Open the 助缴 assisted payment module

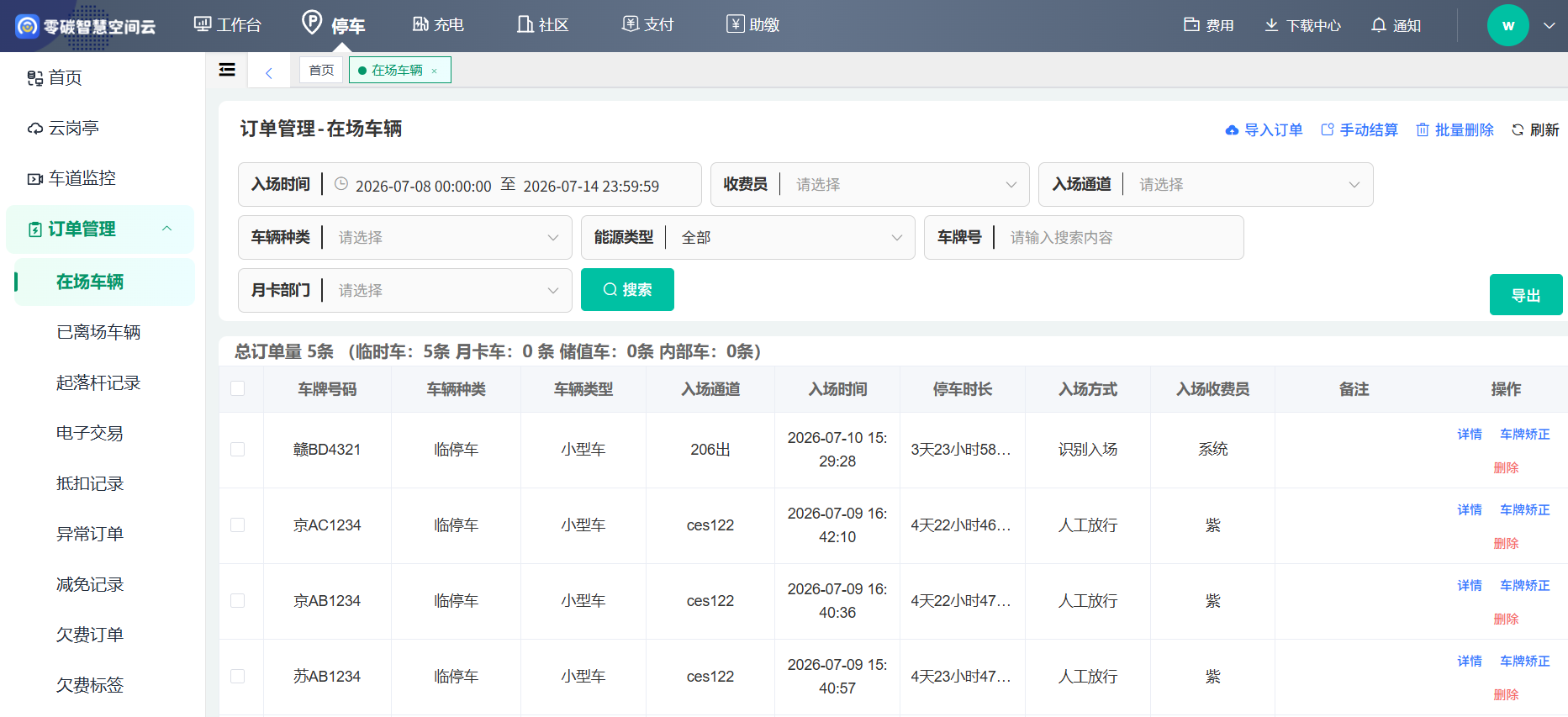[x=753, y=24]
